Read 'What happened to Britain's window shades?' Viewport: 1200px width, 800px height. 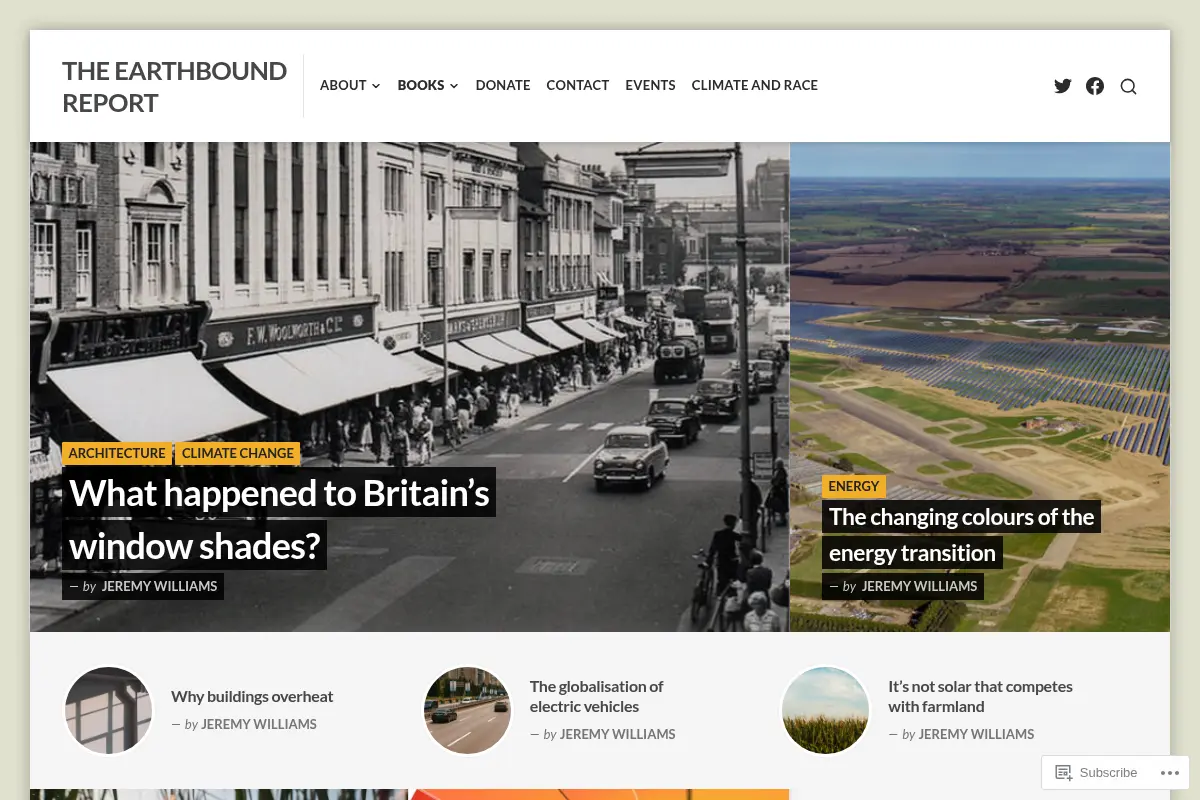pos(279,519)
